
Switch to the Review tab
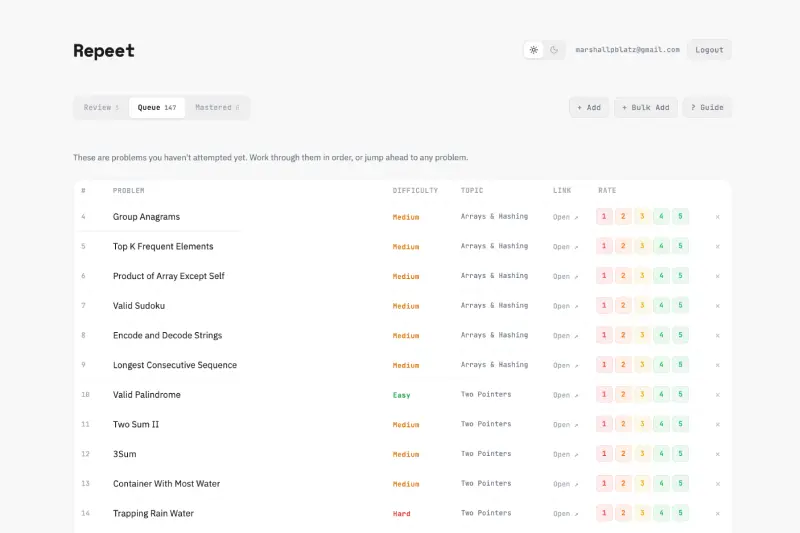click(x=101, y=108)
